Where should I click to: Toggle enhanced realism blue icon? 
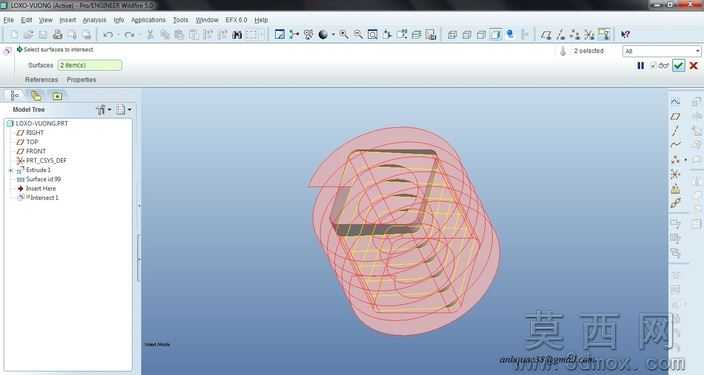click(510, 35)
